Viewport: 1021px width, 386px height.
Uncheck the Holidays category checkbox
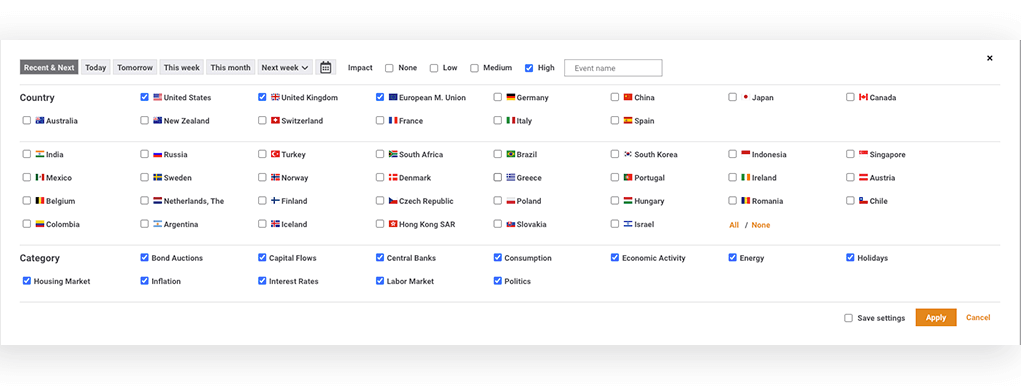click(x=850, y=258)
